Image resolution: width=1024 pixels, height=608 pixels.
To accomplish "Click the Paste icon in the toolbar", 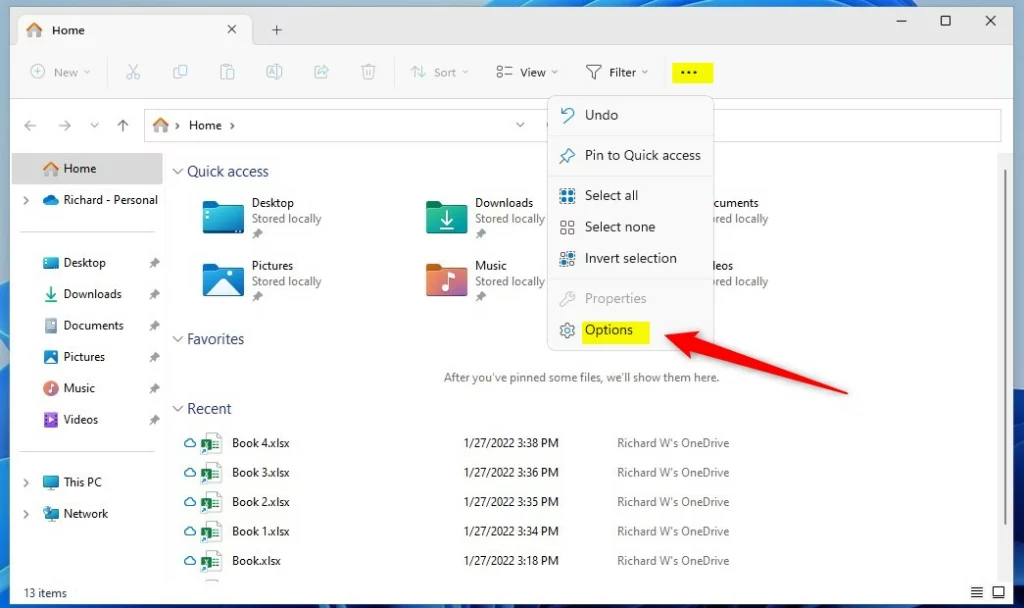I will pos(227,72).
